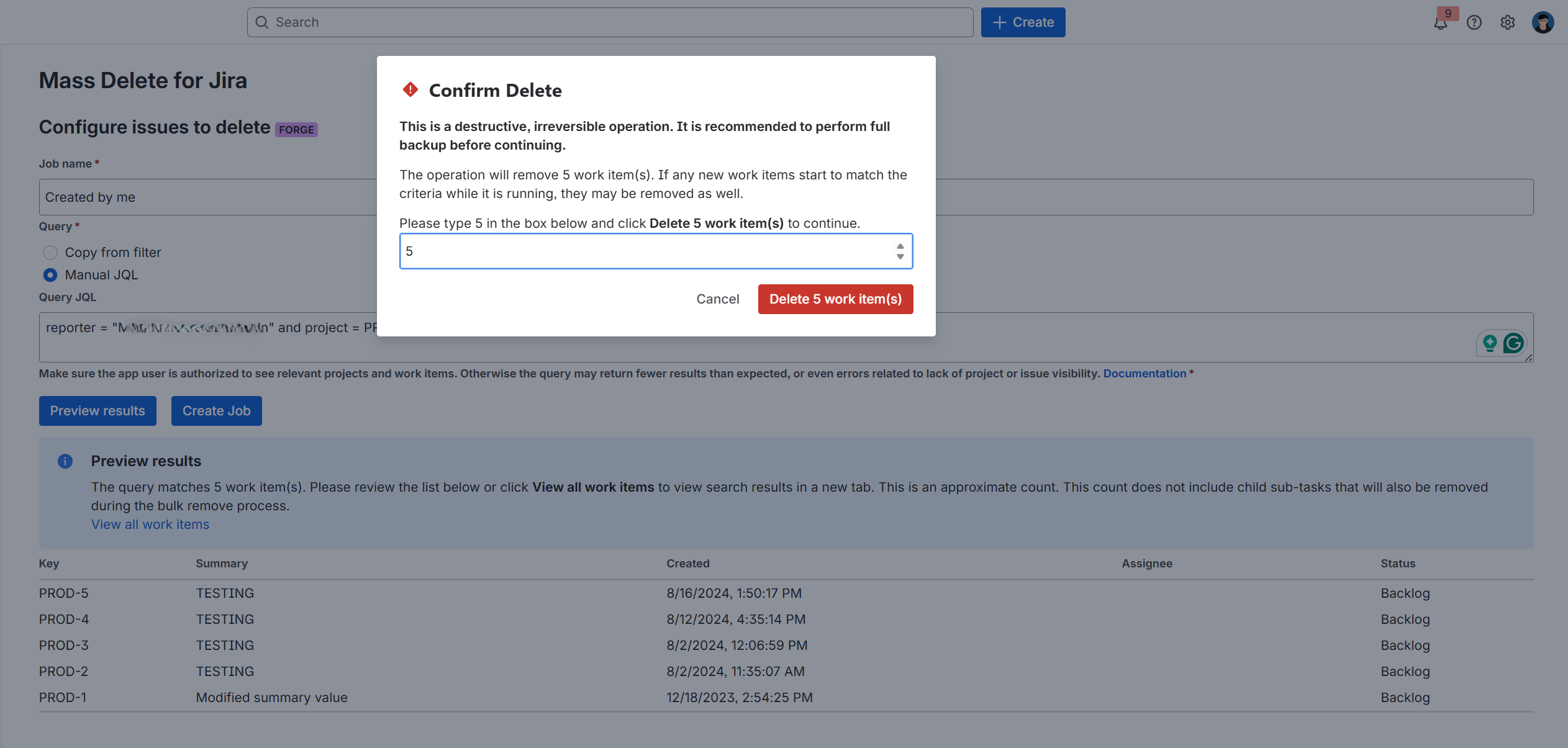This screenshot has height=748, width=1568.
Task: Click the blue Create button
Action: pyautogui.click(x=1023, y=22)
